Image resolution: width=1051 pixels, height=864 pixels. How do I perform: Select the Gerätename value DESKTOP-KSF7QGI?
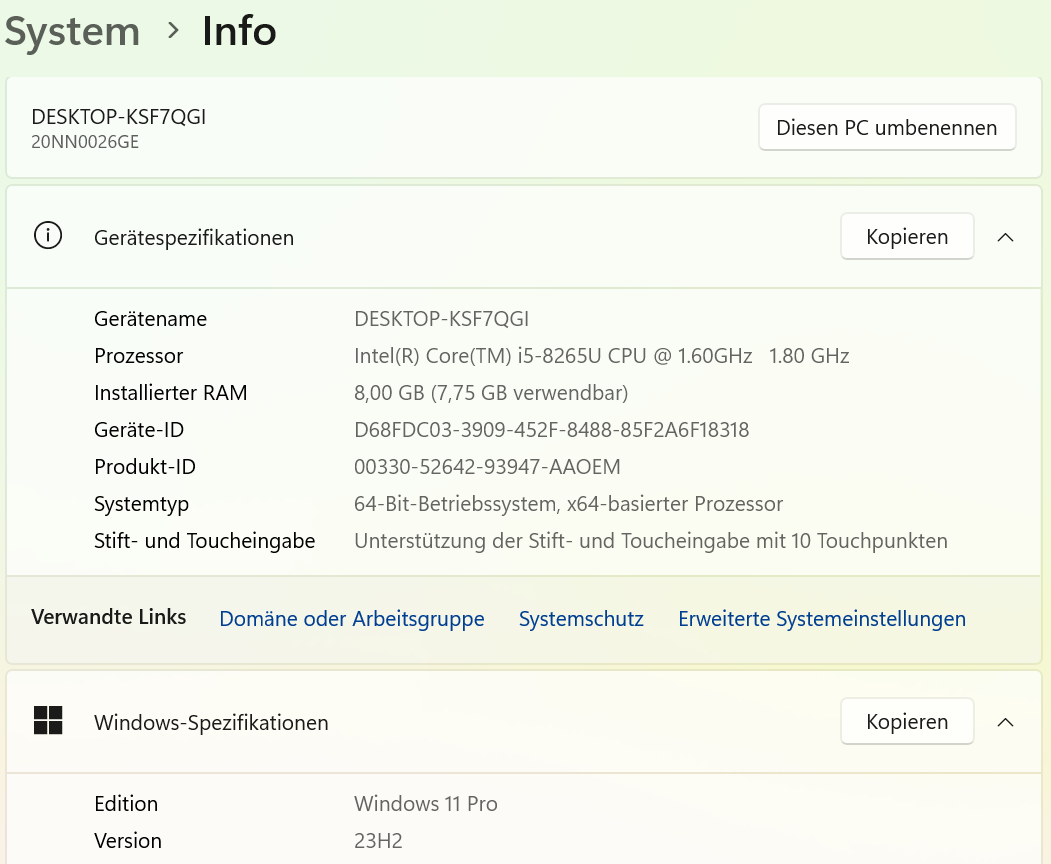pyautogui.click(x=442, y=319)
